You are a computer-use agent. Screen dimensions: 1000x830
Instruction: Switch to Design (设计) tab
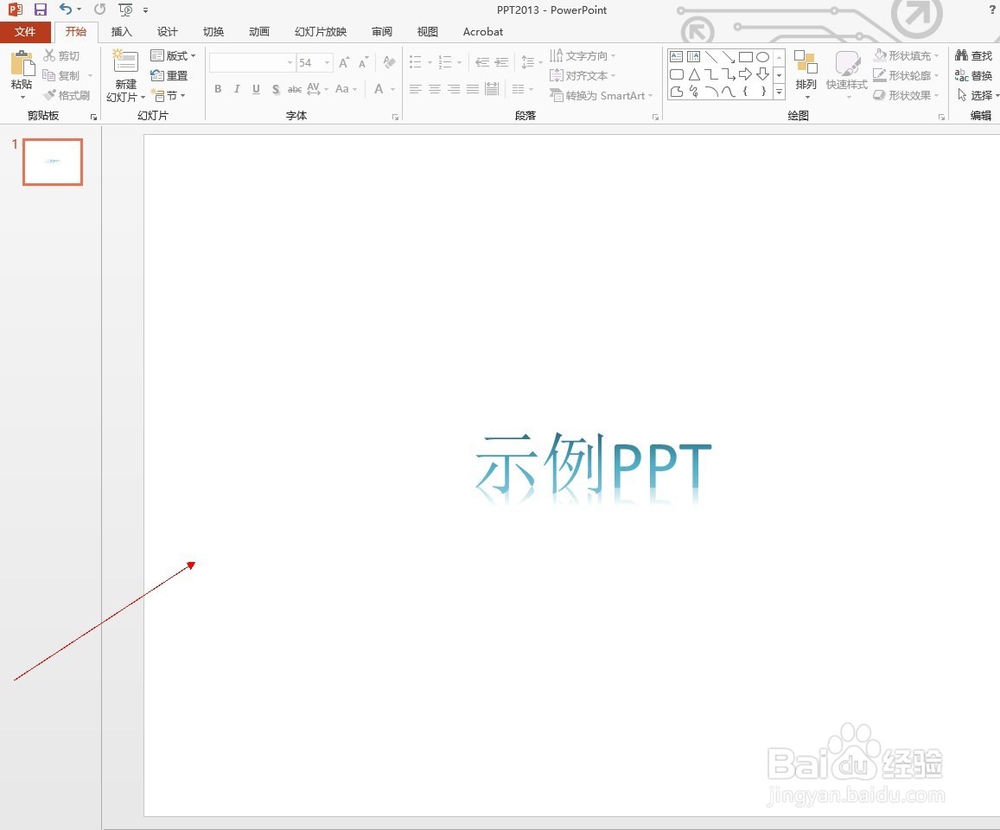(167, 32)
